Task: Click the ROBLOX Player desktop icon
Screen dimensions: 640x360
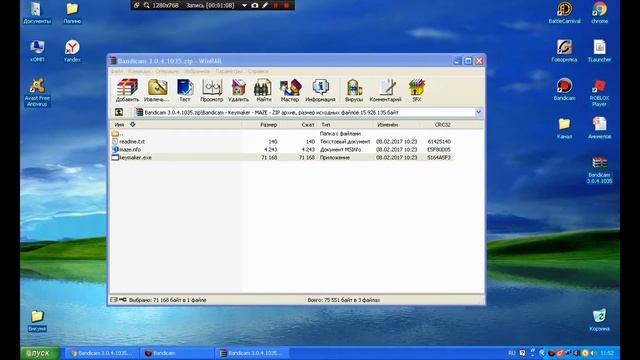Action: [x=599, y=92]
